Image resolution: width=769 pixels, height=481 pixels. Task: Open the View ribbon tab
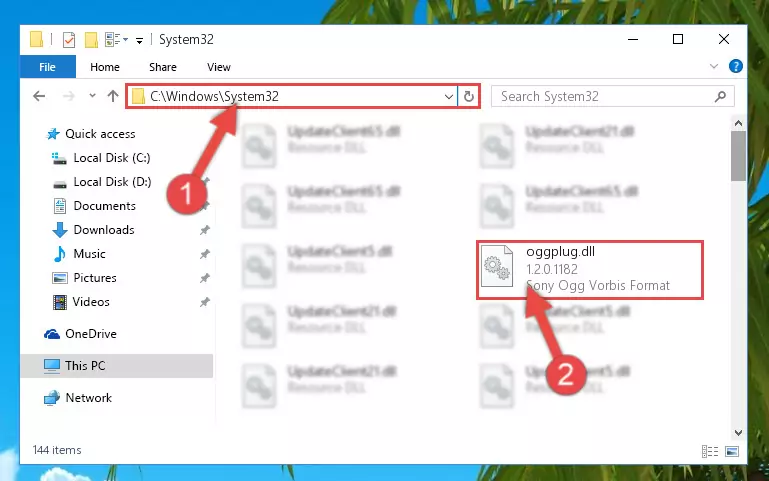click(x=219, y=67)
